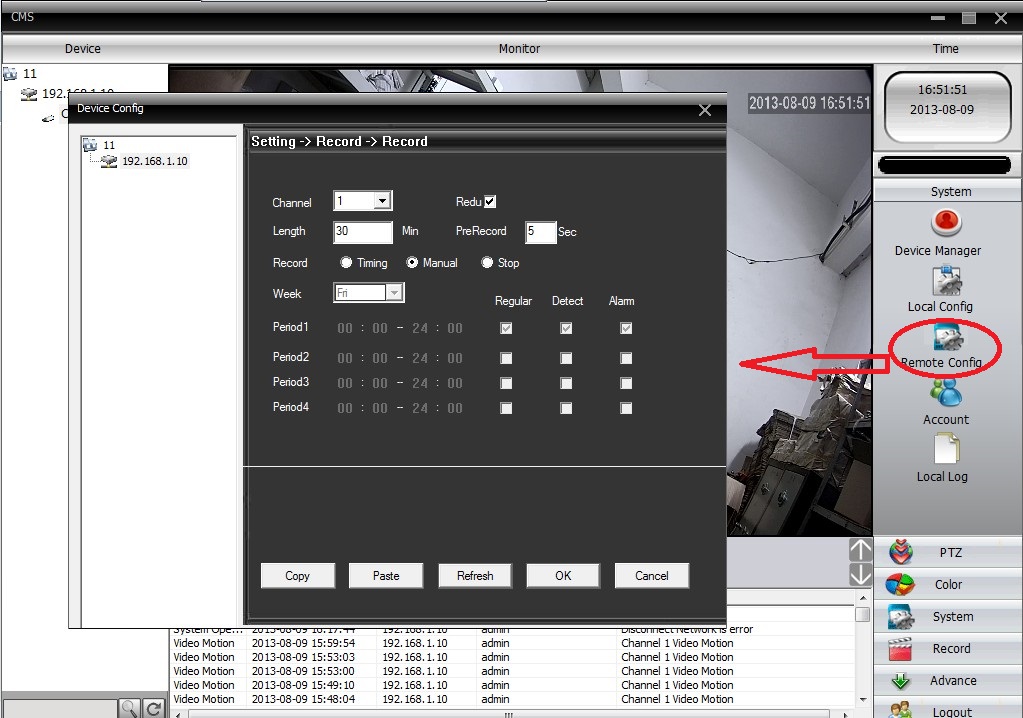Image resolution: width=1023 pixels, height=718 pixels.
Task: Select the Stop record radio button
Action: (487, 263)
